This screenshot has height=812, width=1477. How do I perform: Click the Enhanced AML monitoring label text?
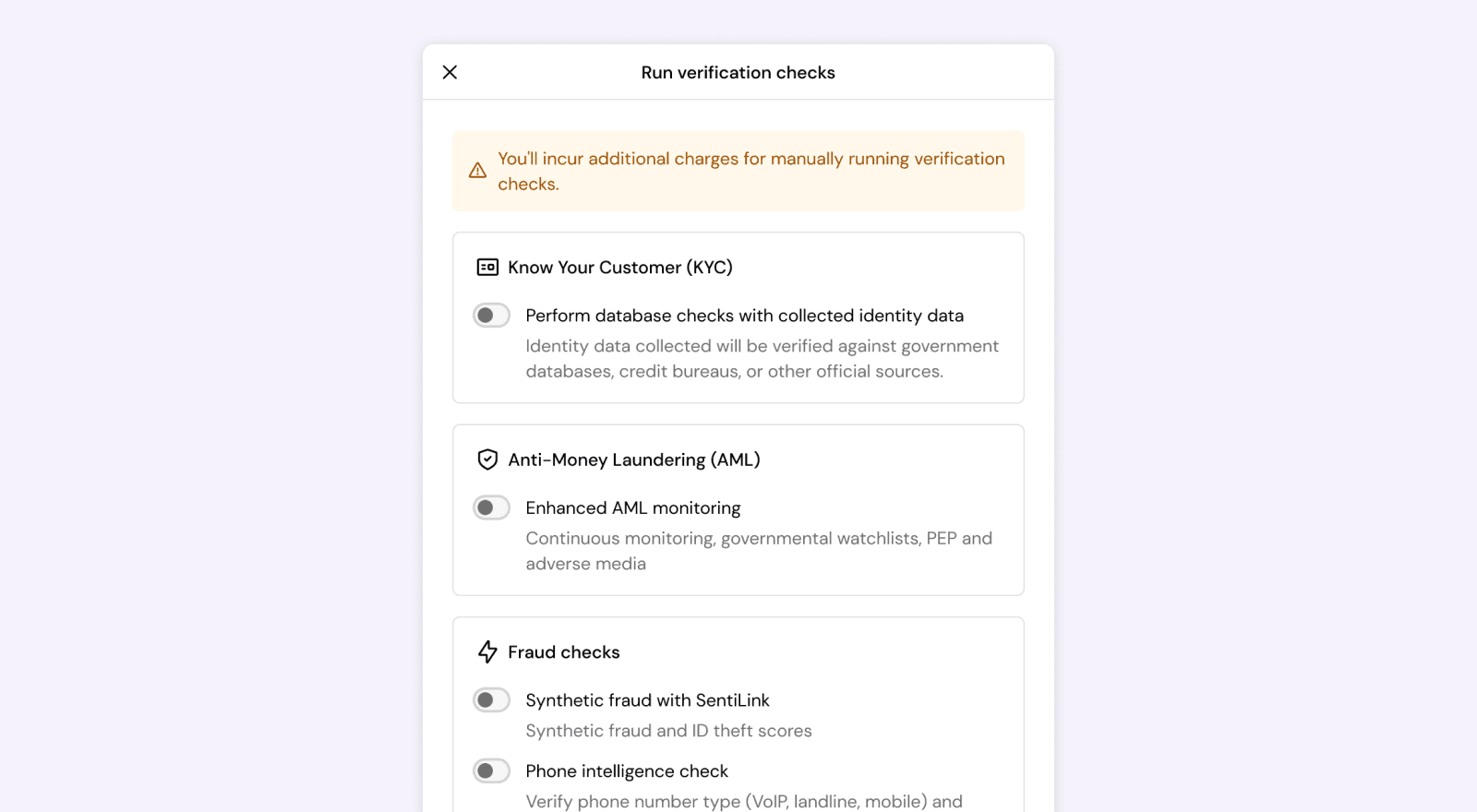click(x=632, y=507)
